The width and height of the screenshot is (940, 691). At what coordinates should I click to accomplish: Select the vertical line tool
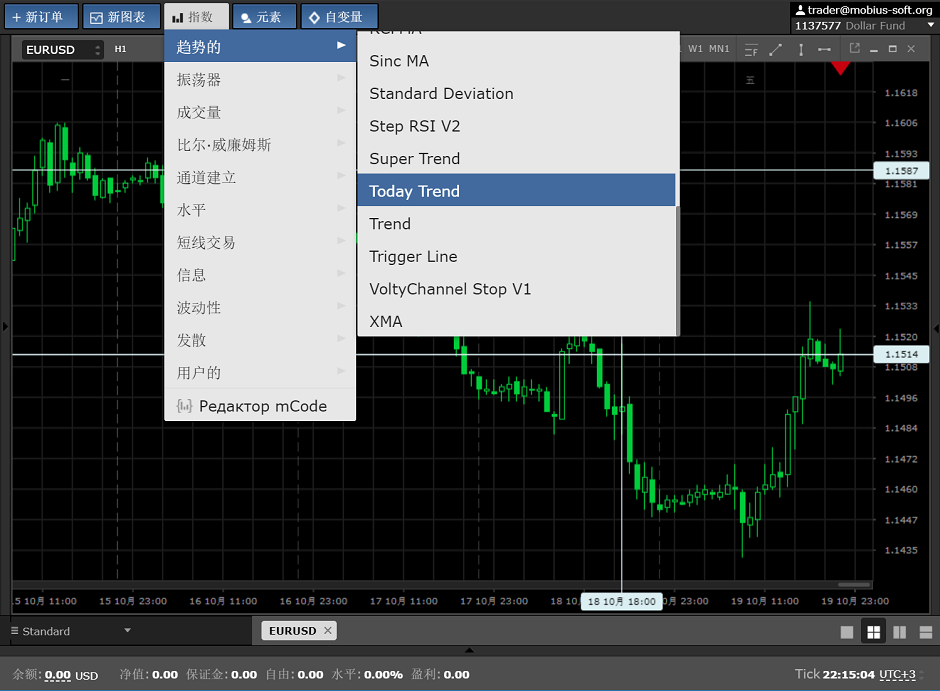pyautogui.click(x=801, y=50)
